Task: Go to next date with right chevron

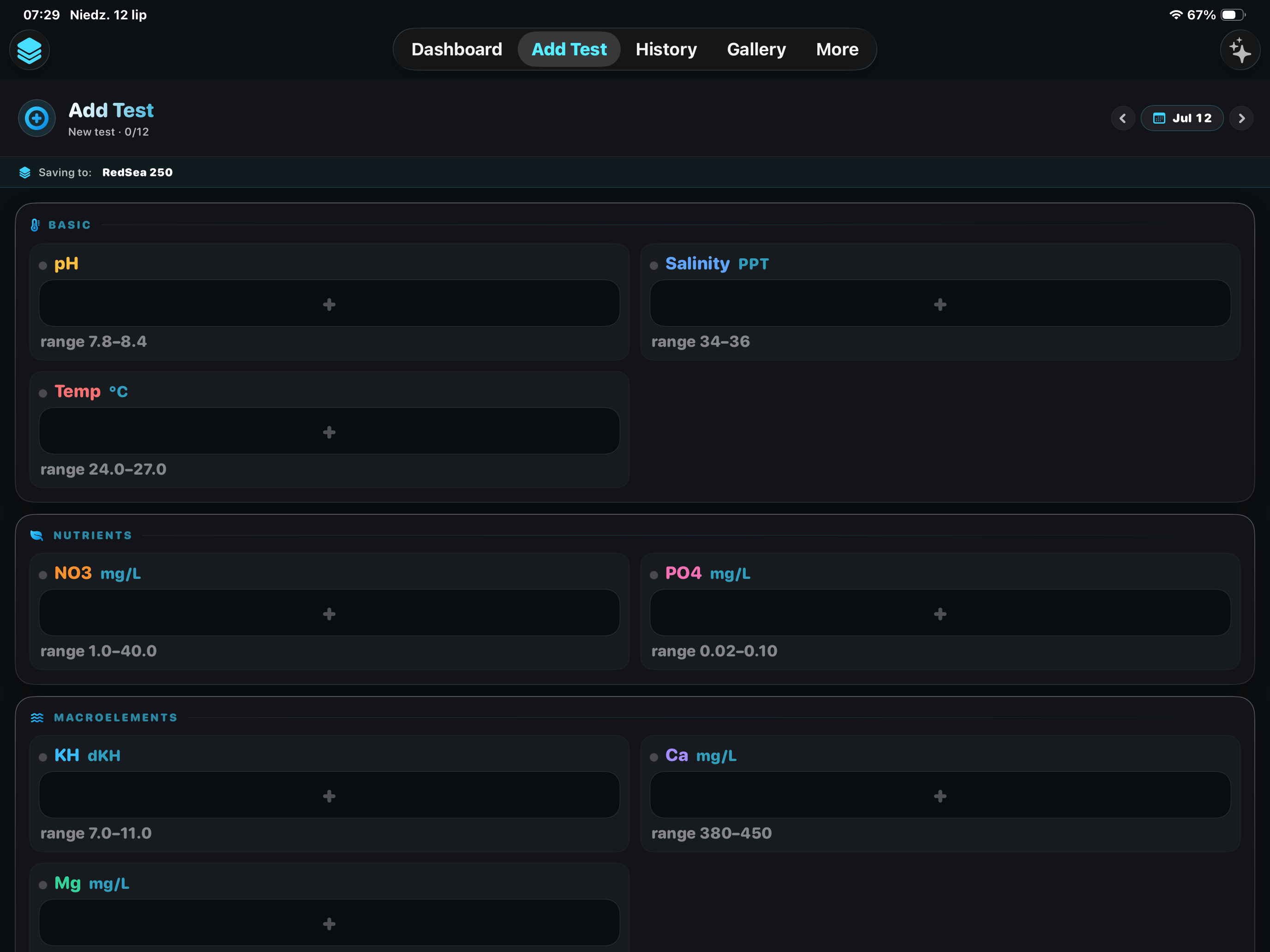Action: point(1241,118)
